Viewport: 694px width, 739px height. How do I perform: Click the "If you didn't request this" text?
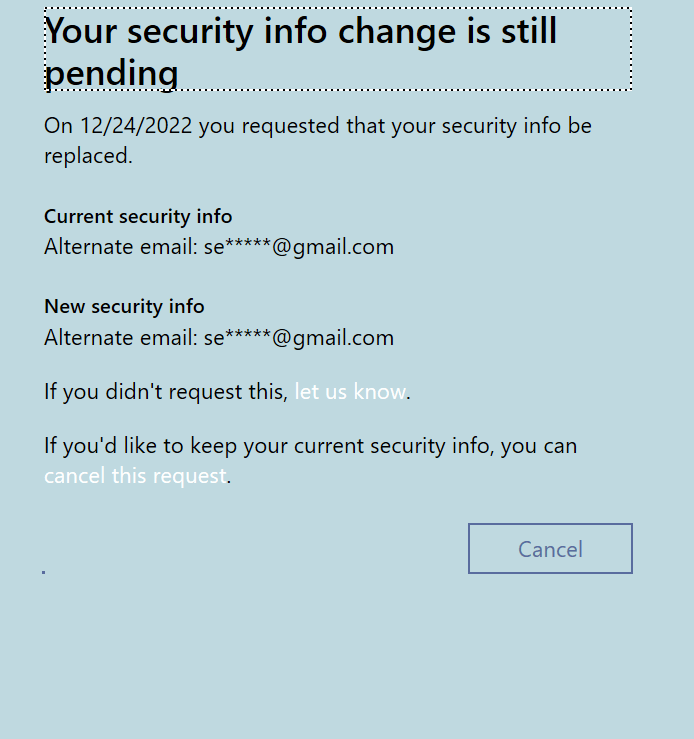(165, 392)
